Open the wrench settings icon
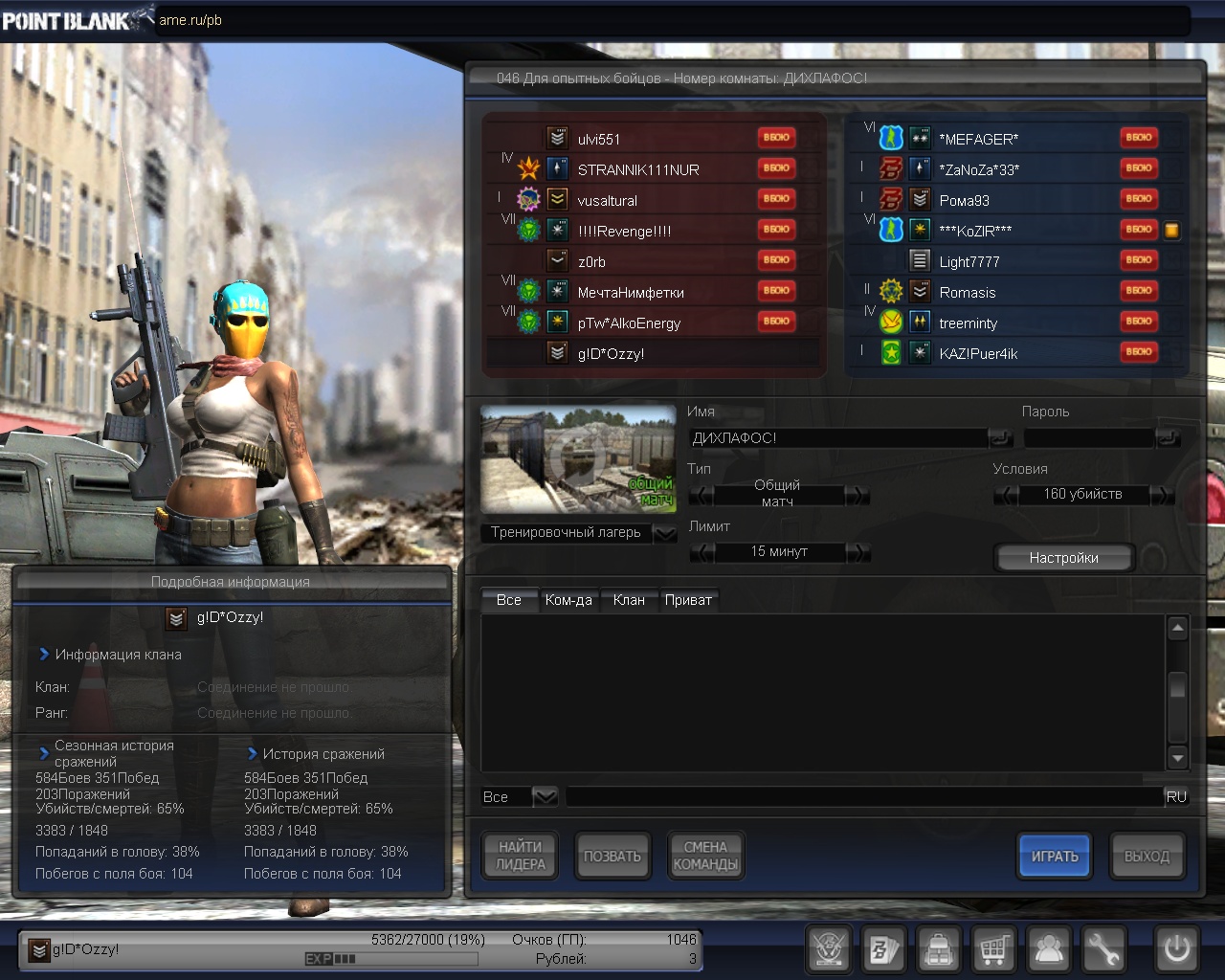 [1103, 949]
